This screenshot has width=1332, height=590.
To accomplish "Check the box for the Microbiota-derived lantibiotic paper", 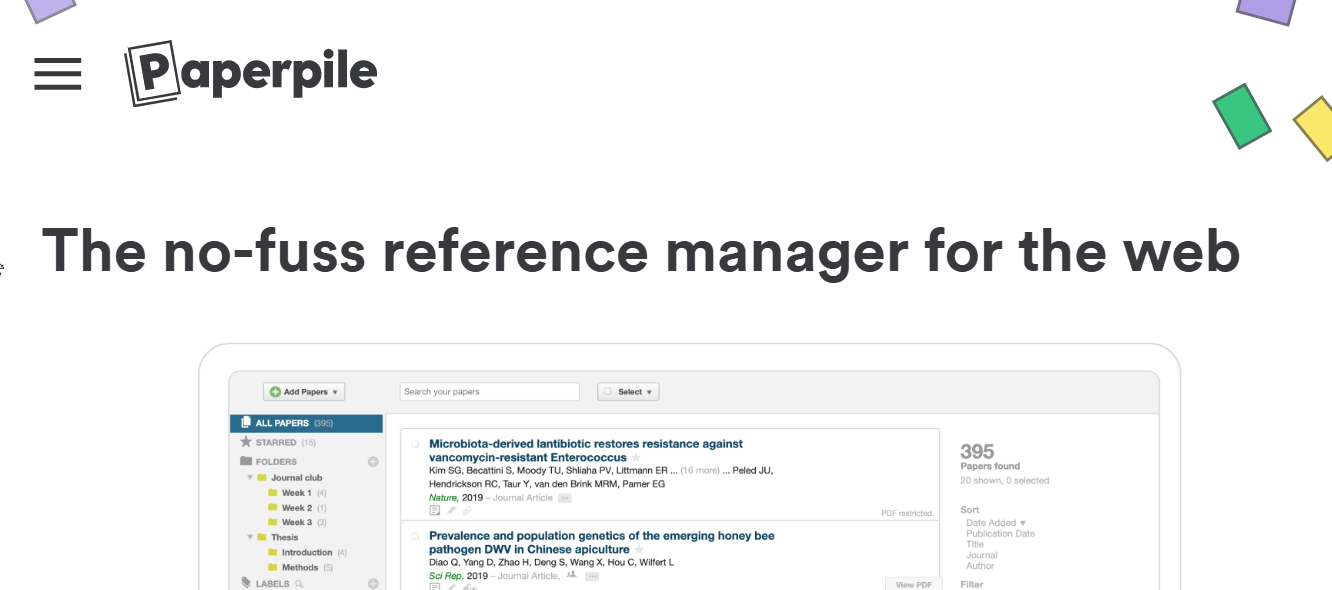I will tap(415, 444).
